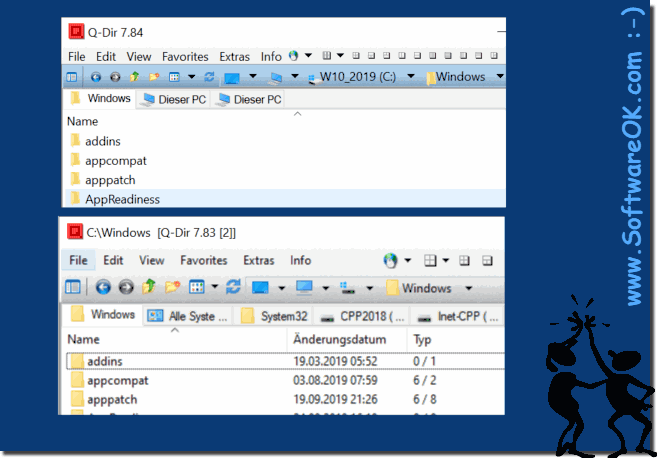The height and width of the screenshot is (458, 657).
Task: Refresh the folder in Q-Dir 7.84 toolbar
Action: pos(209,77)
